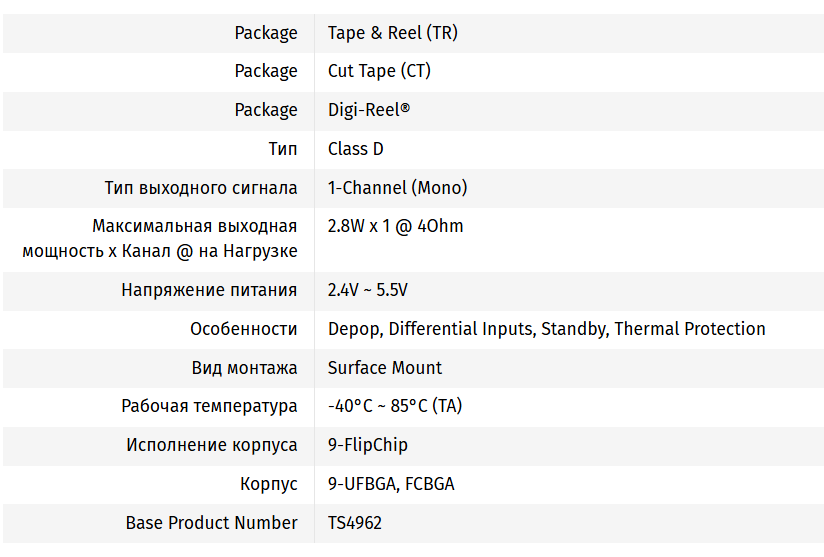Click the "1-Channel (Mono)" output value
Viewport: 824px width, 557px height.
coord(397,187)
